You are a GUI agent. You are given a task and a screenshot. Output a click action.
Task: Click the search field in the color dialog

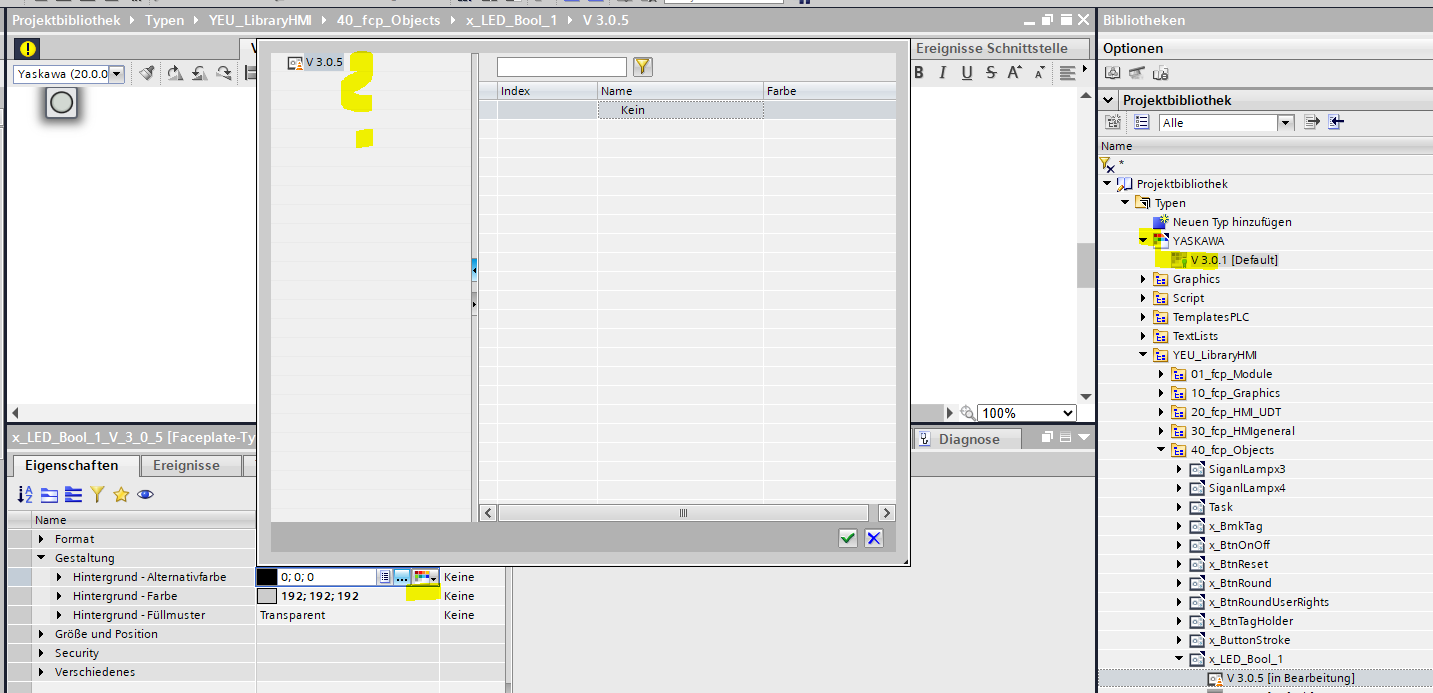point(562,67)
